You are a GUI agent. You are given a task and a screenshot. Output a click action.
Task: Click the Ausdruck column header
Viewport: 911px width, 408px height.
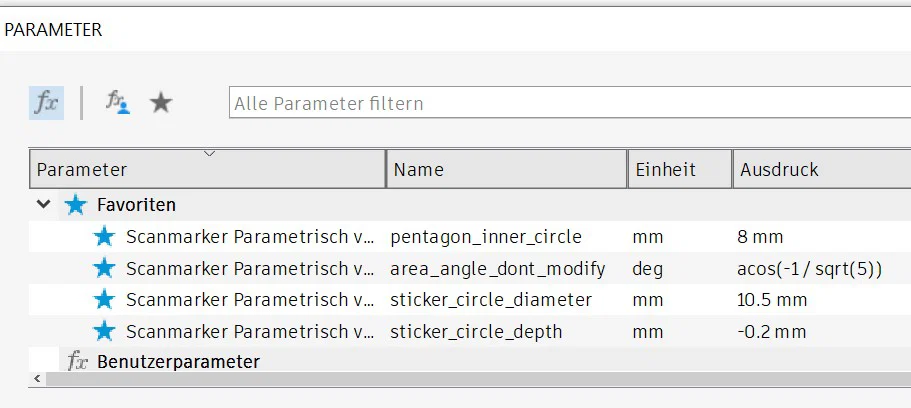820,170
